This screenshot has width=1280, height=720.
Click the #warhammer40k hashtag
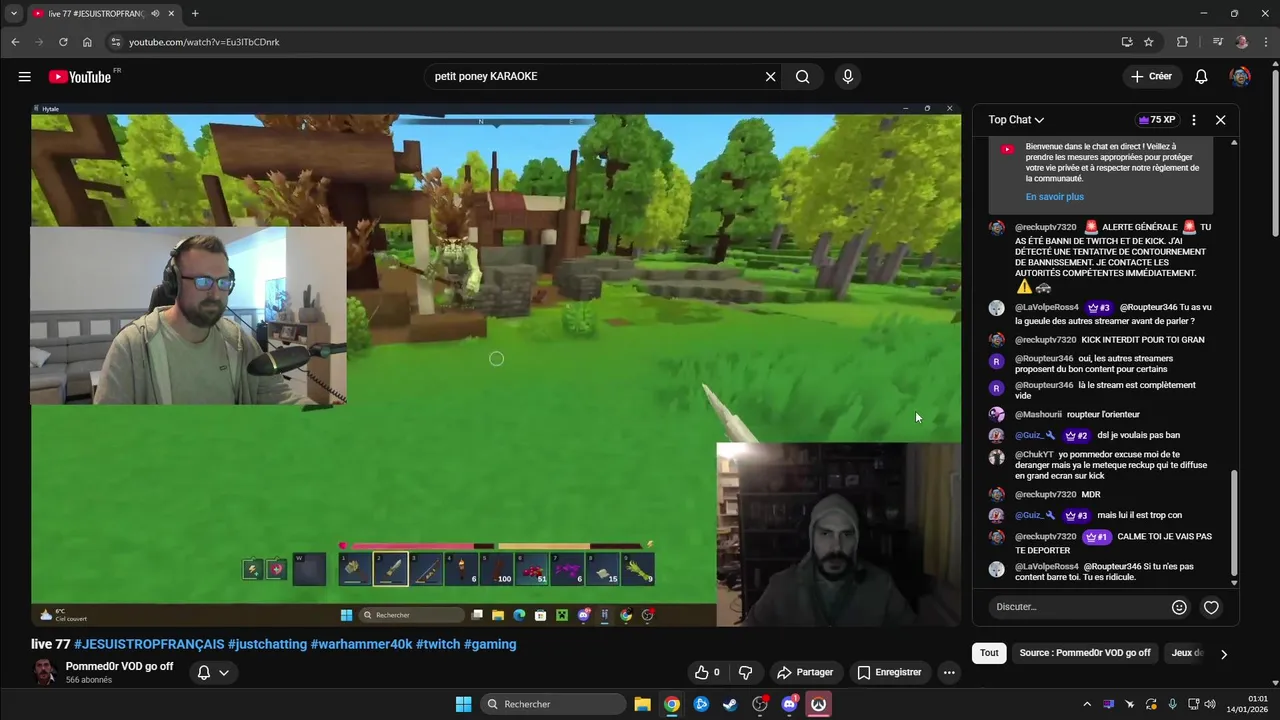pos(361,644)
